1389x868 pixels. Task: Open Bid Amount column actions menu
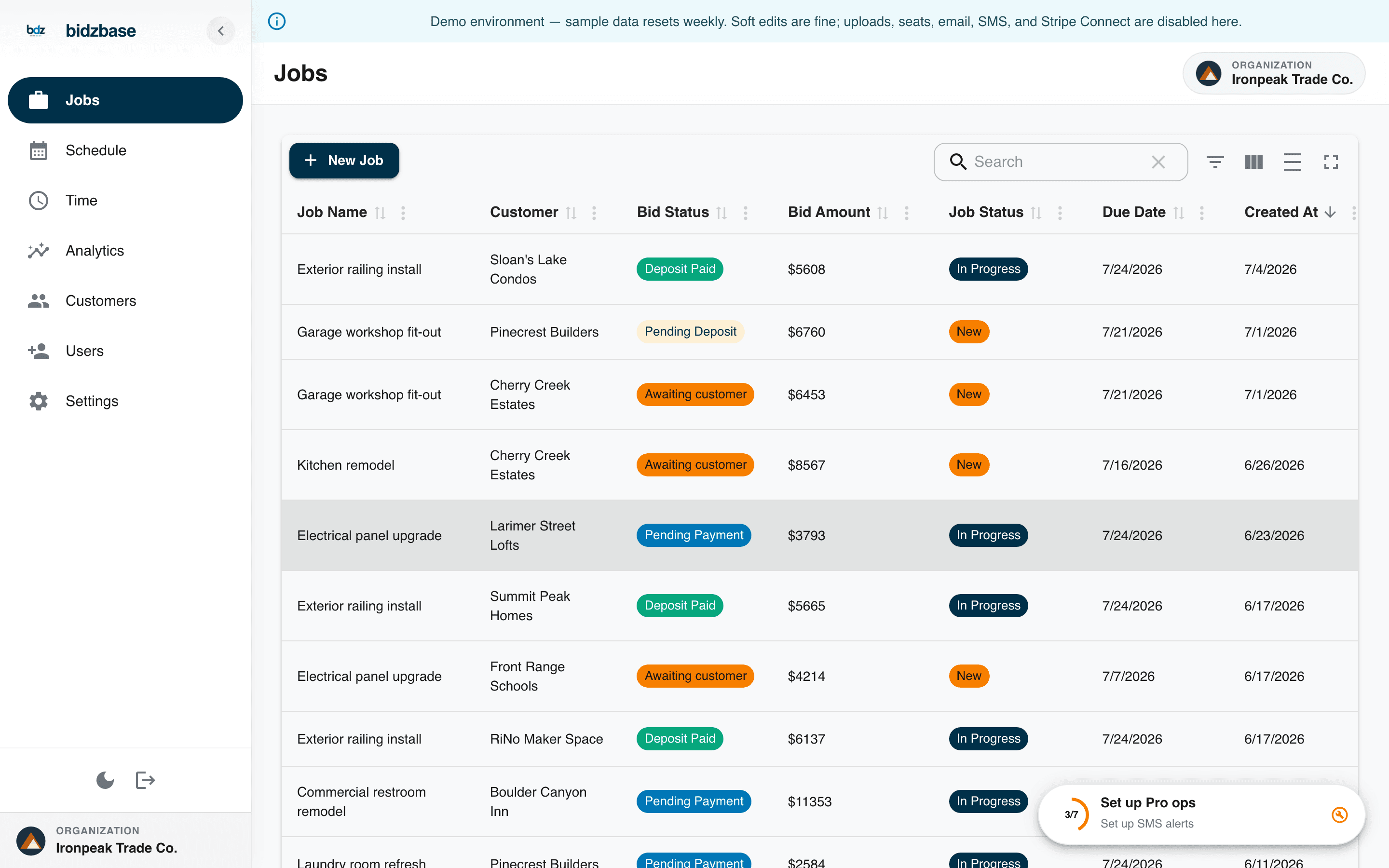click(907, 213)
